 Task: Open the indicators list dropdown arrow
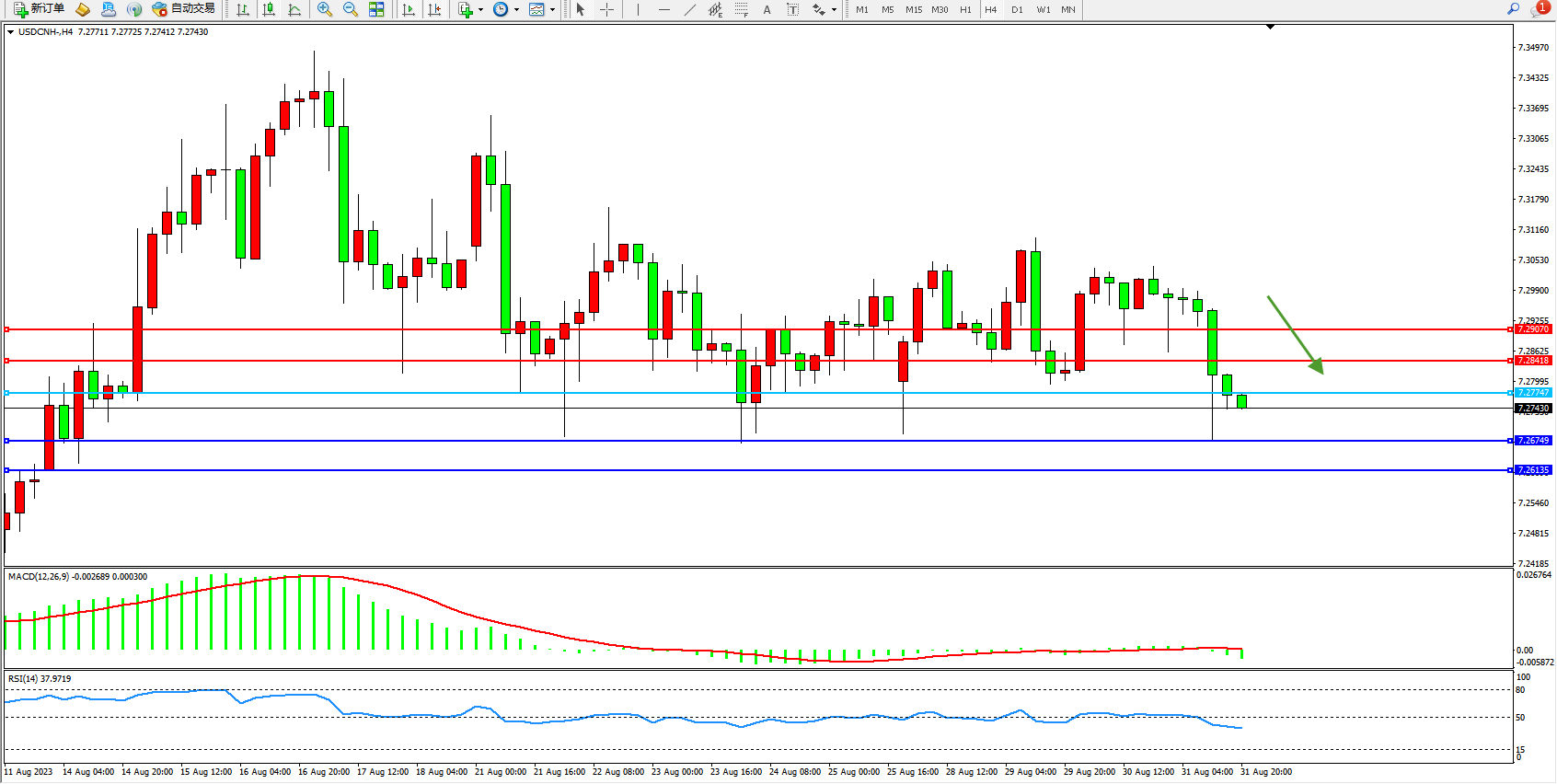(x=480, y=9)
